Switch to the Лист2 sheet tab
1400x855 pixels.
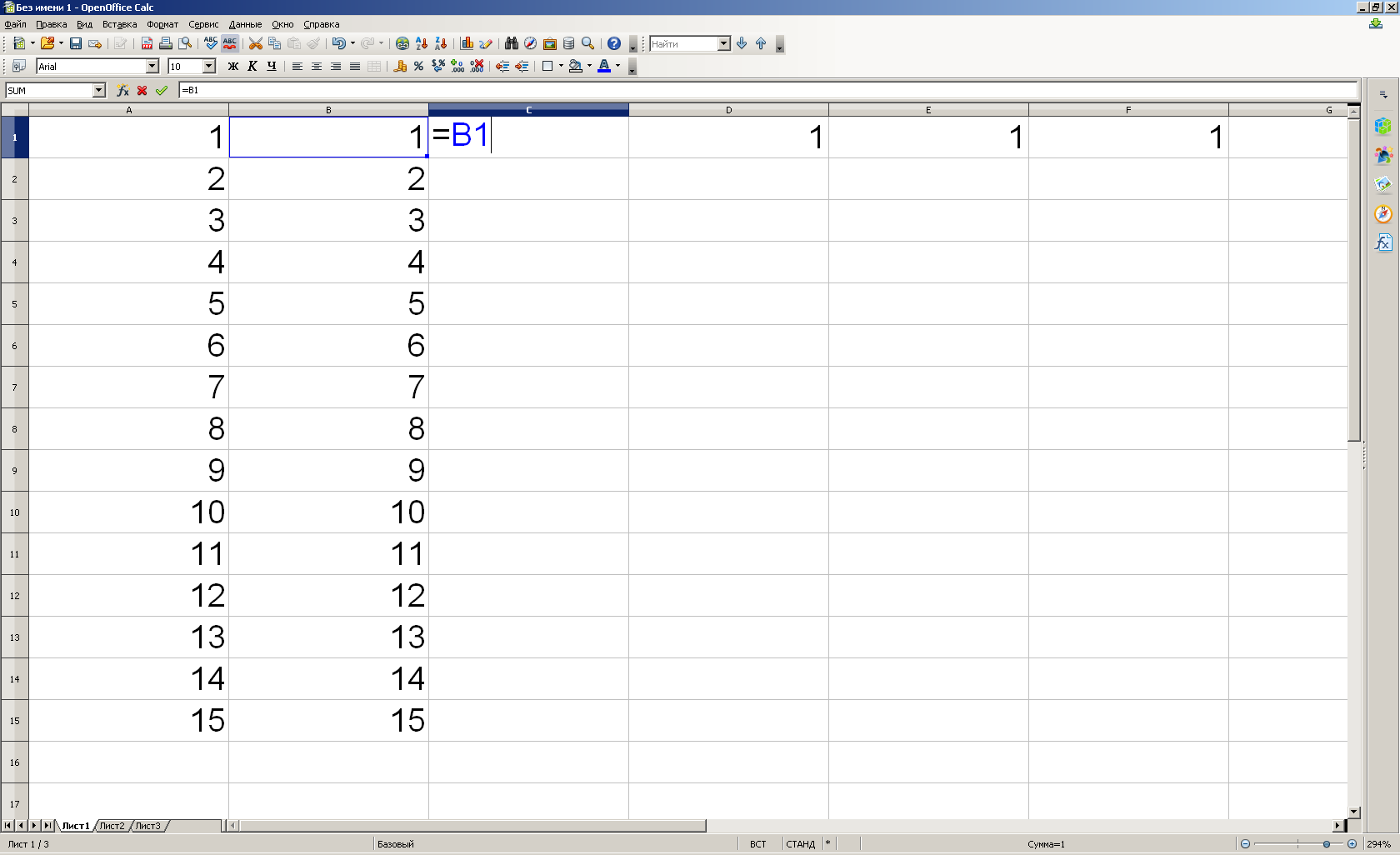112,826
